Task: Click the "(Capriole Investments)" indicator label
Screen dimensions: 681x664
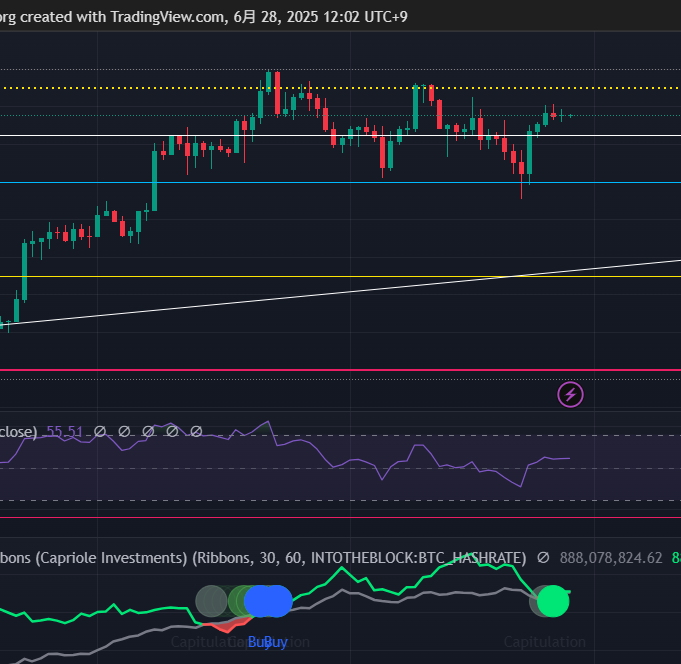Action: pyautogui.click(x=111, y=558)
